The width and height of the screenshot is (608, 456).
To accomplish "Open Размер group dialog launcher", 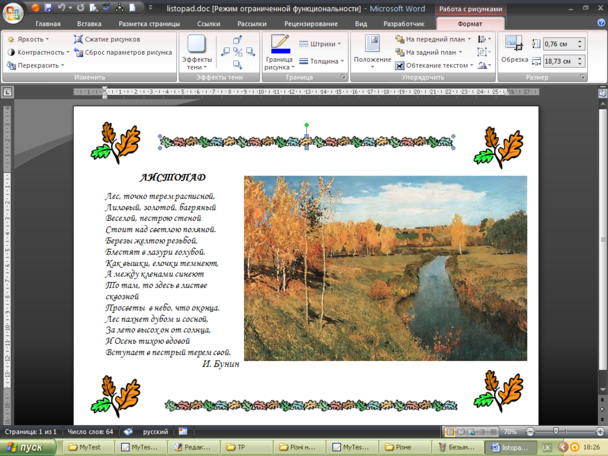I will (x=582, y=77).
